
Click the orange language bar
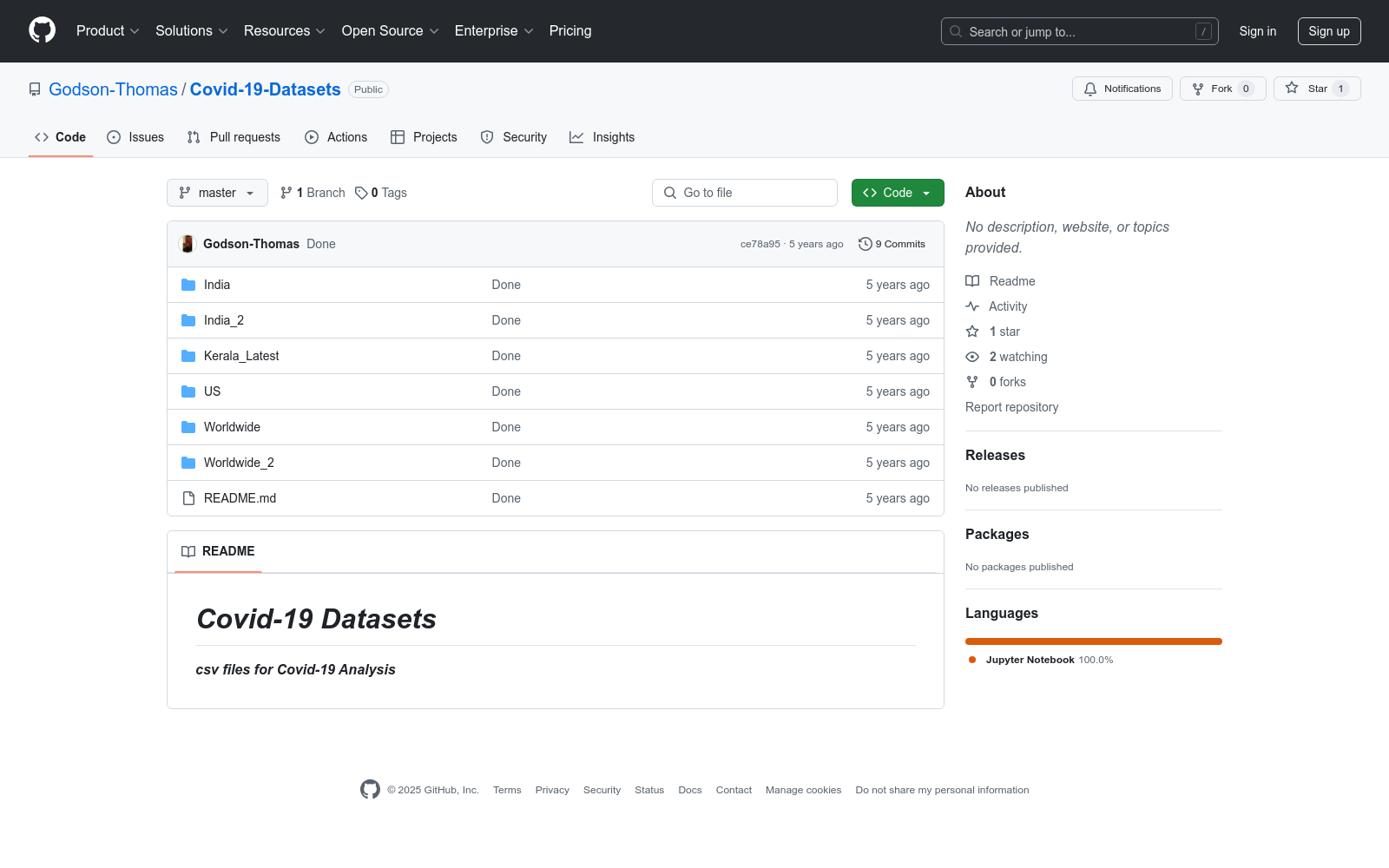coord(1094,641)
